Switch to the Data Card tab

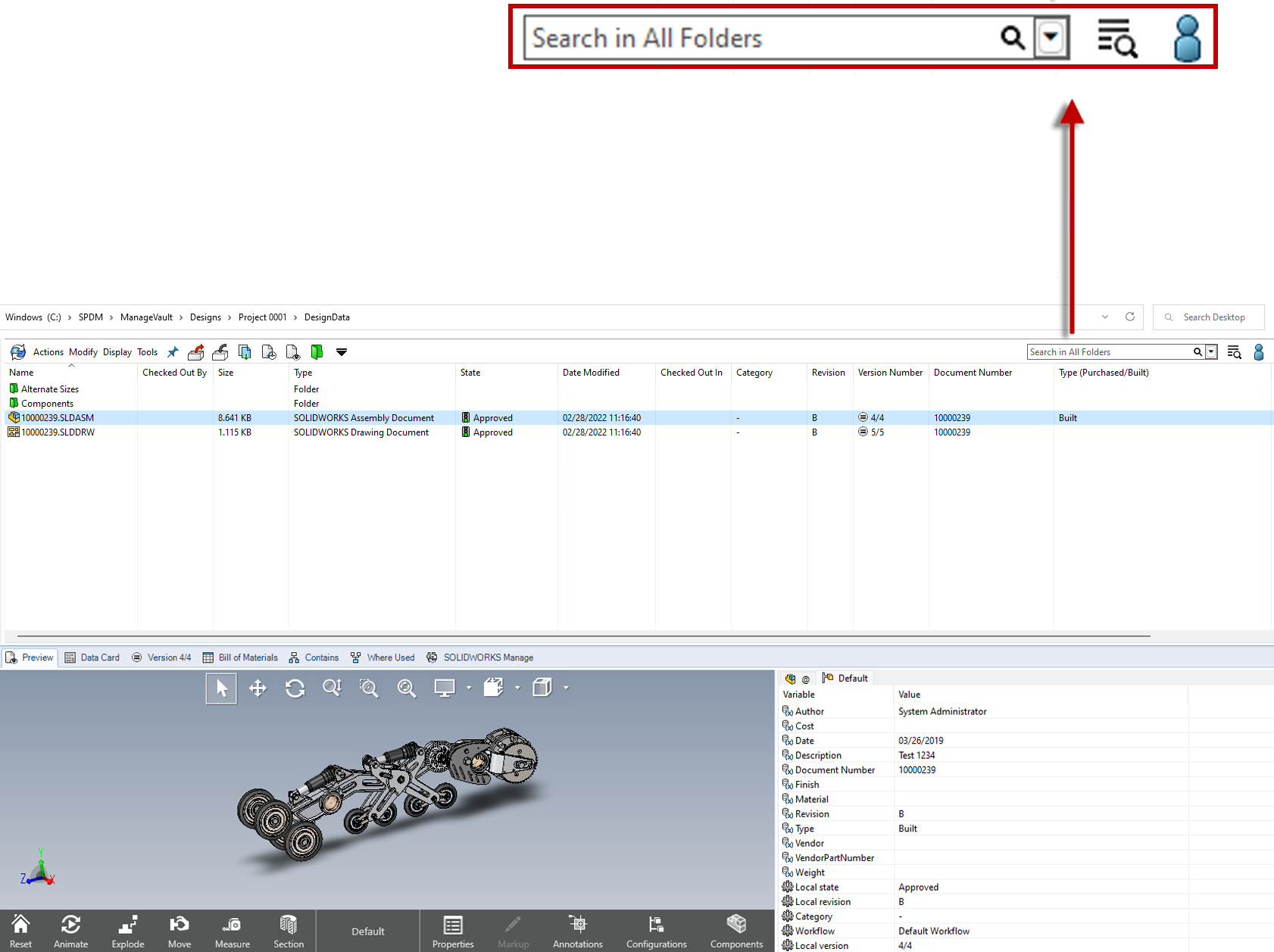(x=92, y=657)
